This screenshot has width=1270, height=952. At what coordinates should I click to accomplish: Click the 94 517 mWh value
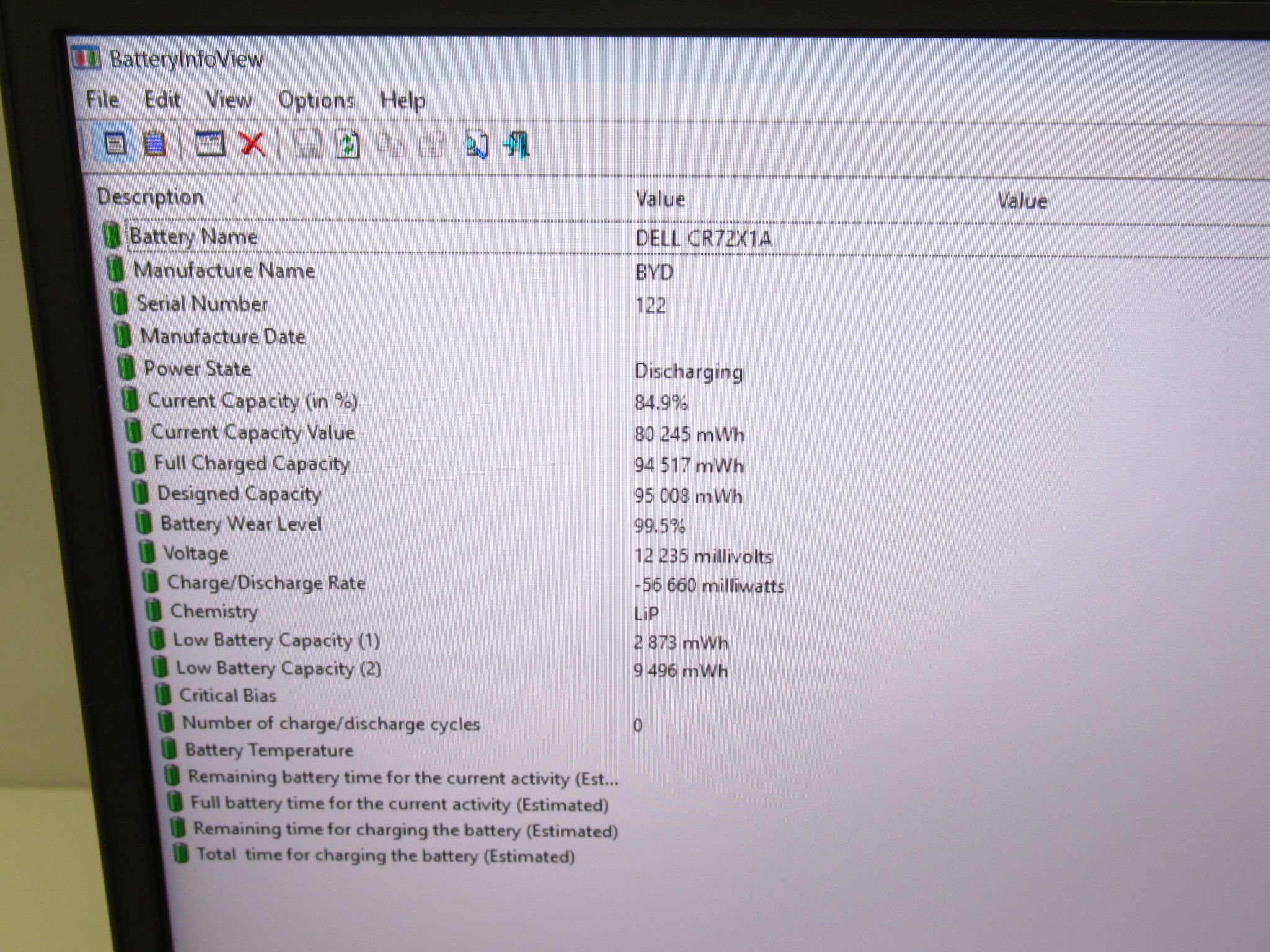(688, 465)
